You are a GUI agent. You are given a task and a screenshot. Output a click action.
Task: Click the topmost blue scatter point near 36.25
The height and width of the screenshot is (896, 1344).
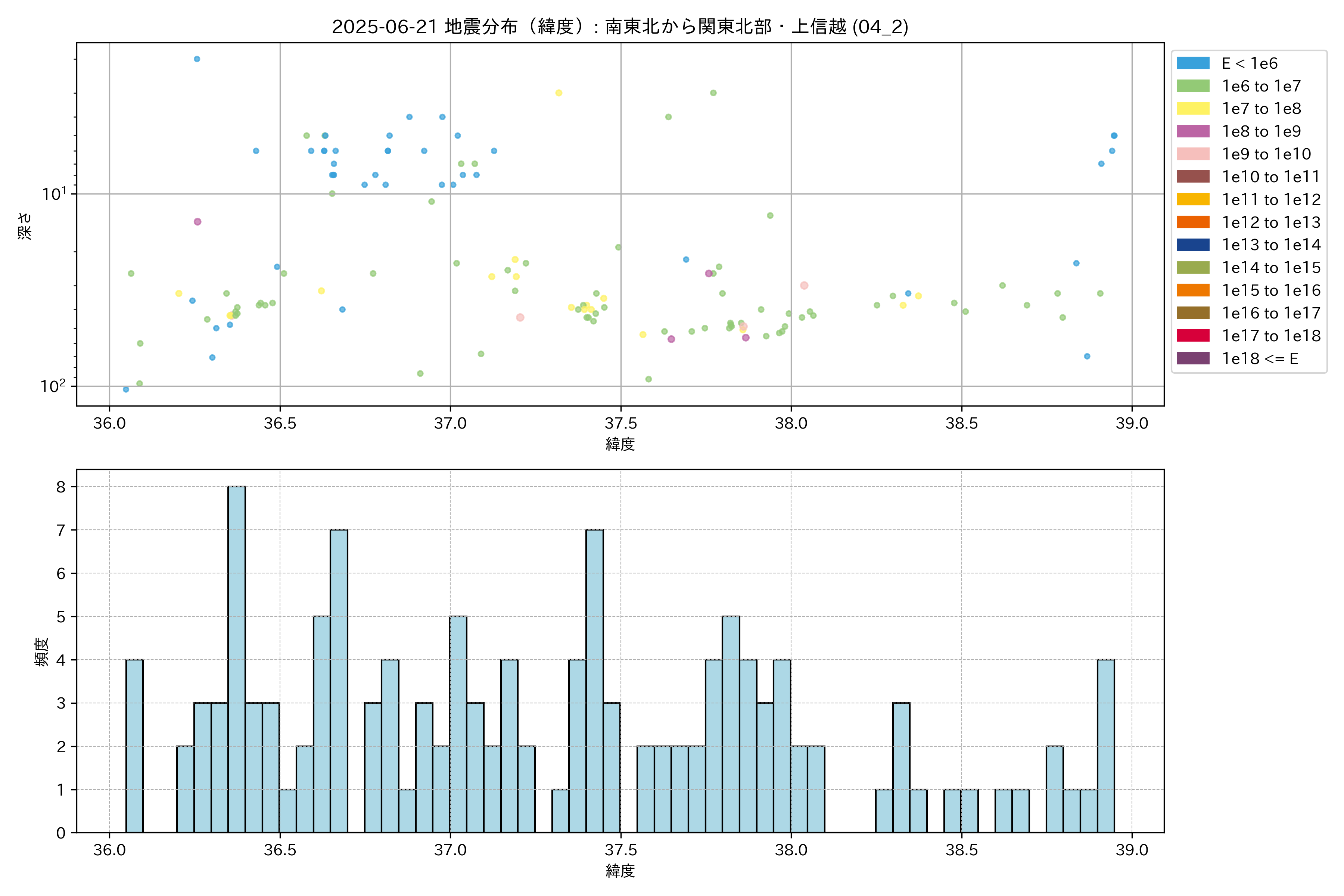click(197, 59)
